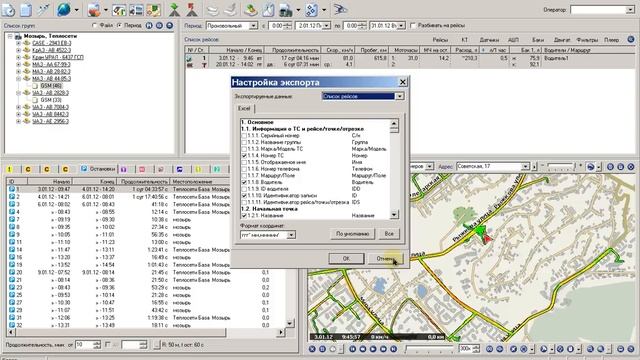The width and height of the screenshot is (640, 360).
Task: Open the 'Баки' tab
Action: (538, 40)
